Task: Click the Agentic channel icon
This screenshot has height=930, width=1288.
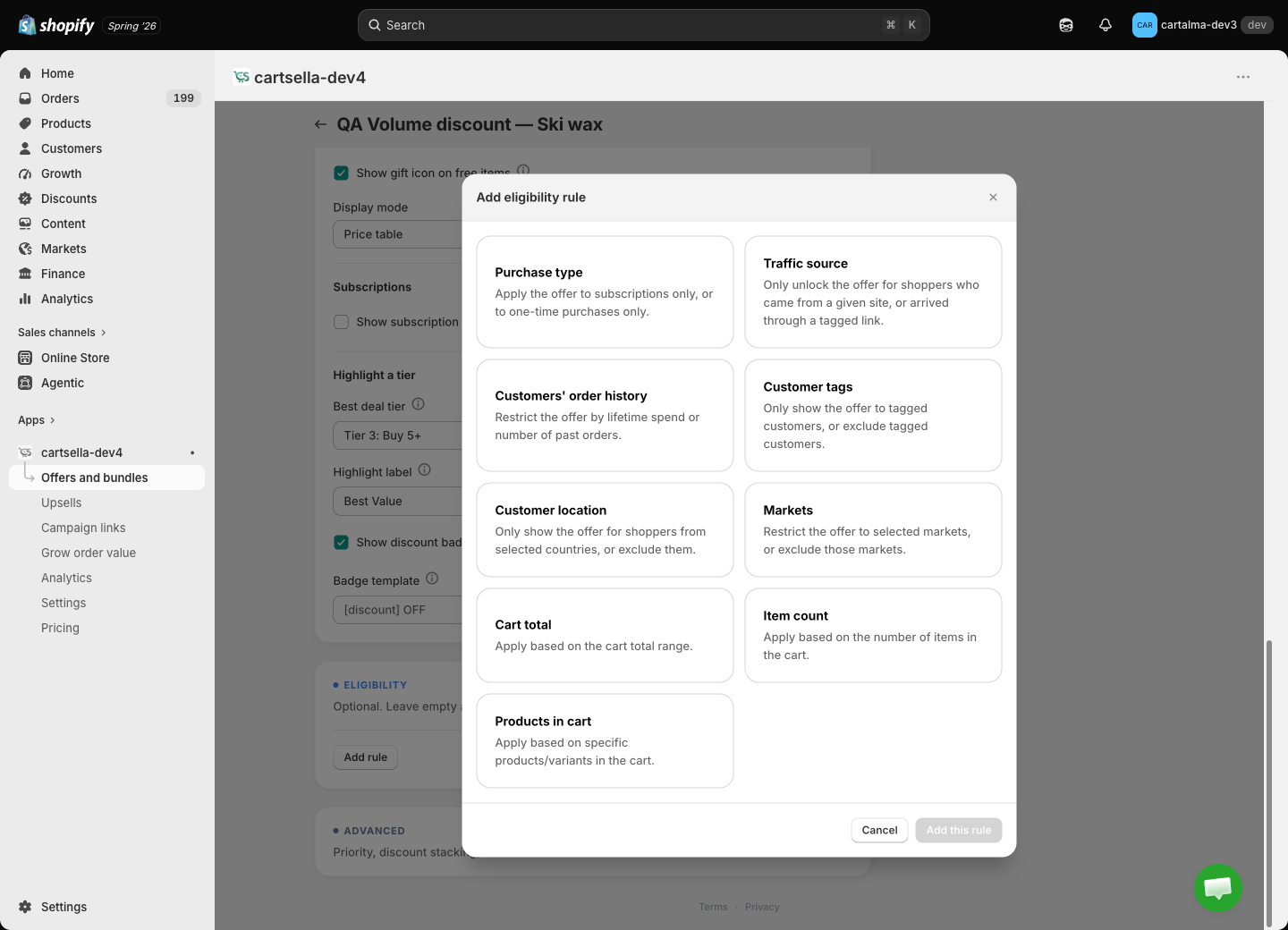Action: pyautogui.click(x=25, y=383)
